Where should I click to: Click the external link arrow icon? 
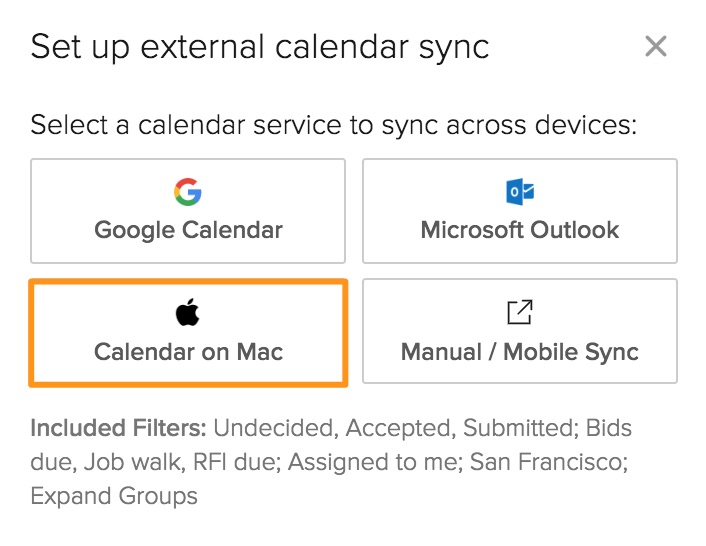(x=520, y=313)
